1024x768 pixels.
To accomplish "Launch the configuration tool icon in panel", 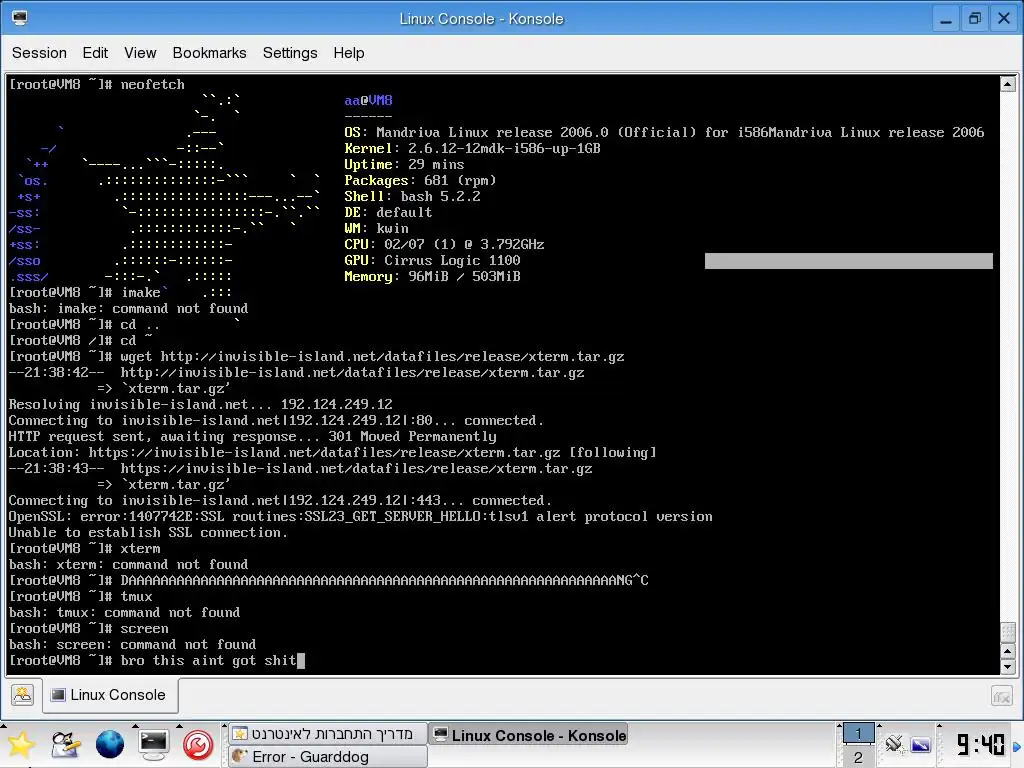I will pos(65,744).
